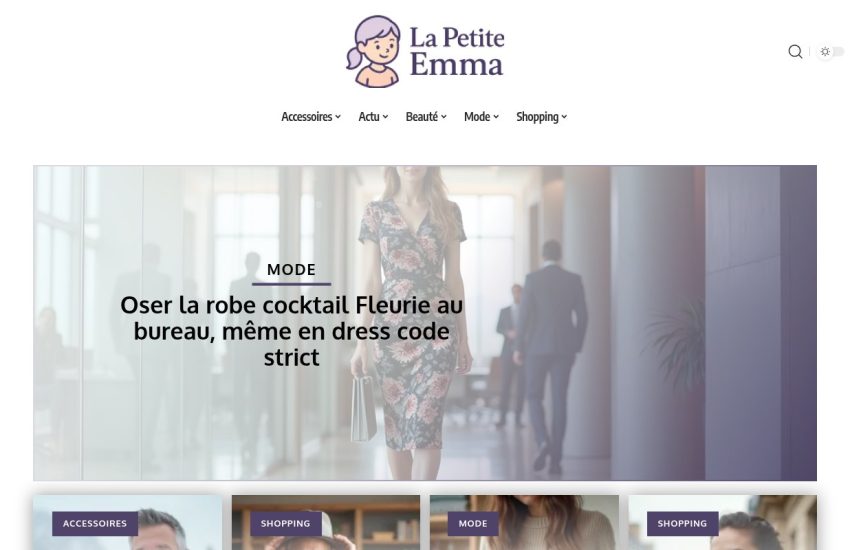Viewport: 850px width, 550px height.
Task: Open the Beauté menu
Action: 422,117
